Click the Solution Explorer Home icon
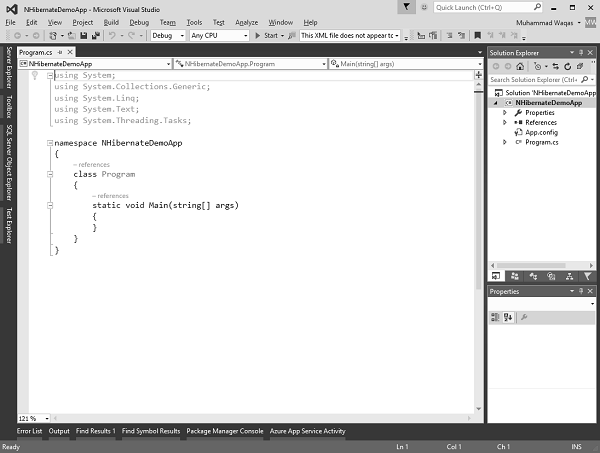This screenshot has width=600, height=453. pyautogui.click(x=520, y=67)
